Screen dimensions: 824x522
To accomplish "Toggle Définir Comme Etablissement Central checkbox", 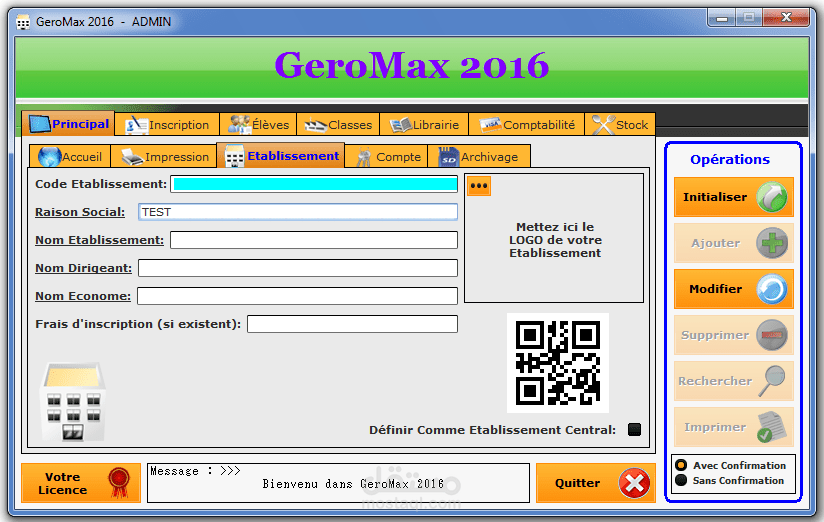I will click(634, 429).
